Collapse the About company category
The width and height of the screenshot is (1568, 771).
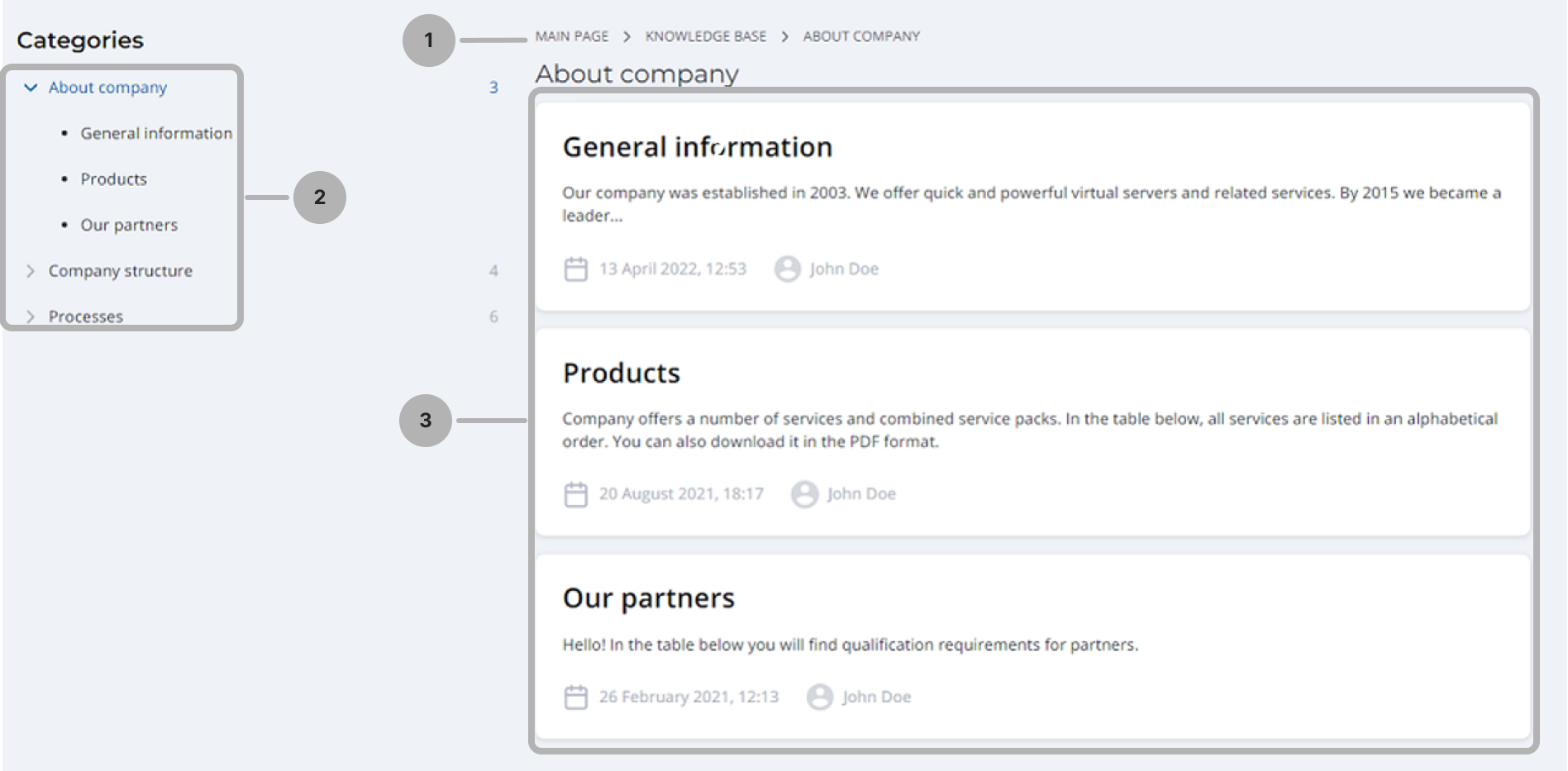point(31,88)
